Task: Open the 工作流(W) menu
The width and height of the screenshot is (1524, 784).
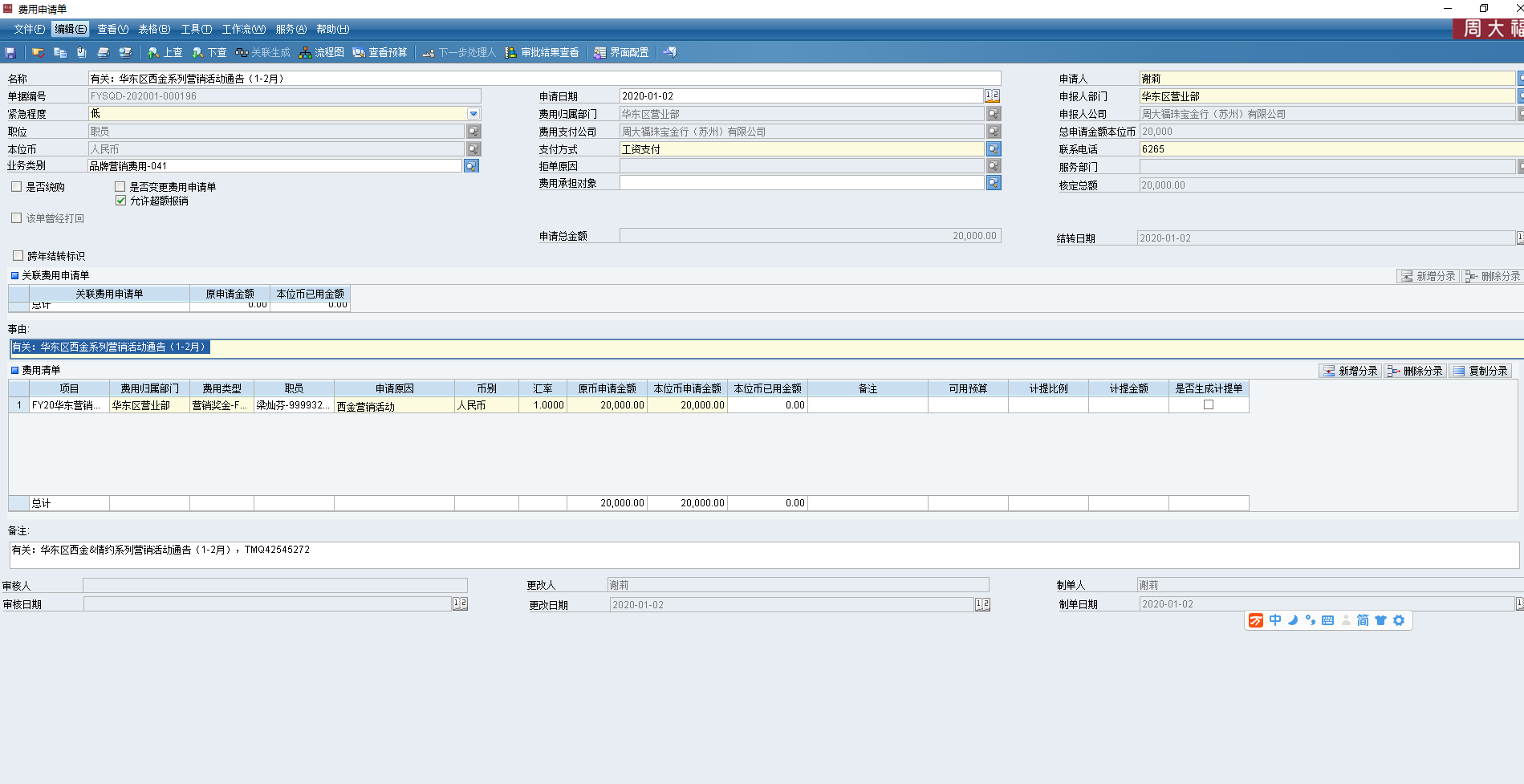Action: click(x=243, y=29)
